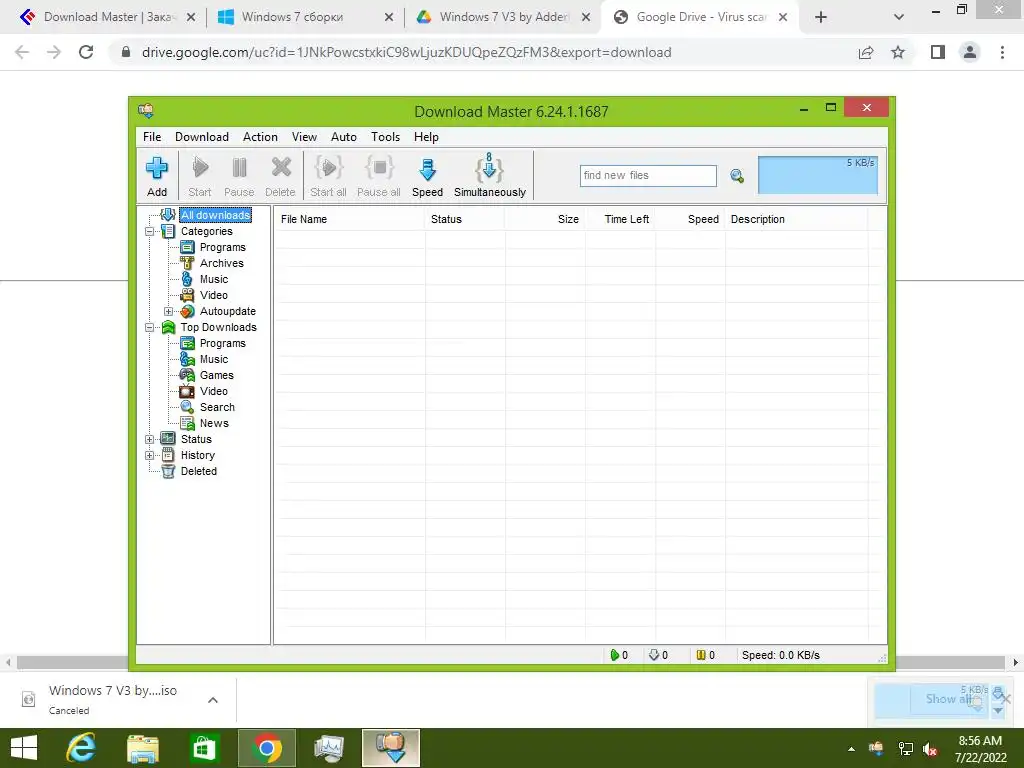Expand the Autoupdate tree node
Viewport: 1024px width, 768px height.
tap(168, 312)
